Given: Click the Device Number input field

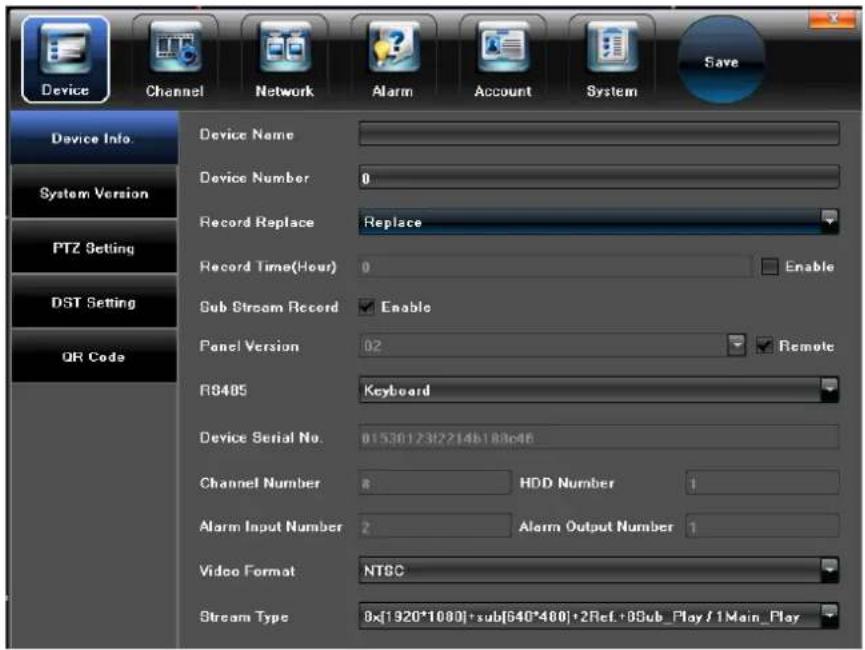Looking at the screenshot, I should coord(599,178).
